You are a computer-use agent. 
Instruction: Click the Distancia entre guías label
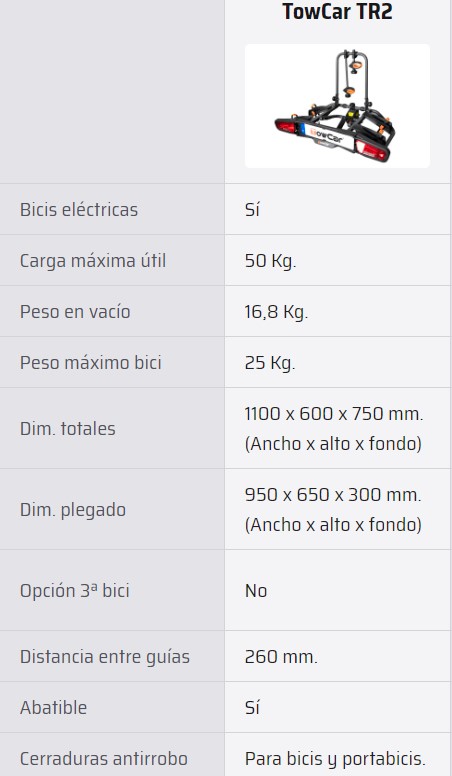(x=105, y=657)
